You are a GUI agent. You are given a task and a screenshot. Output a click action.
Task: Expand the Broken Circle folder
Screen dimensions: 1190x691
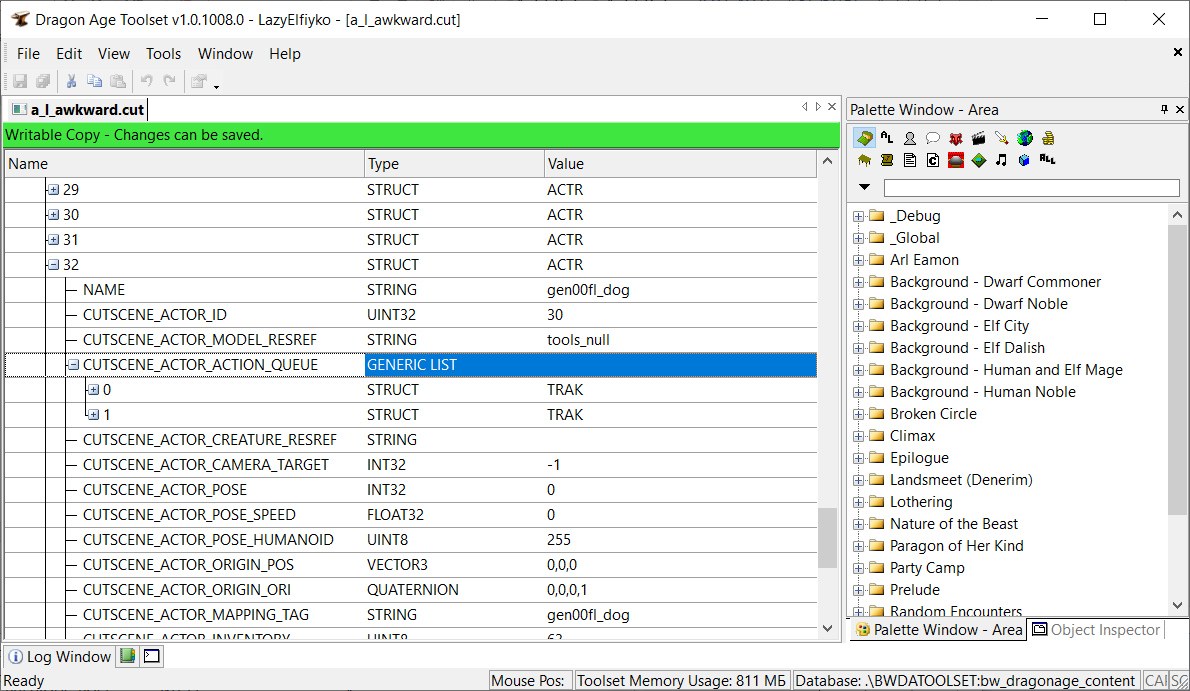tap(858, 415)
